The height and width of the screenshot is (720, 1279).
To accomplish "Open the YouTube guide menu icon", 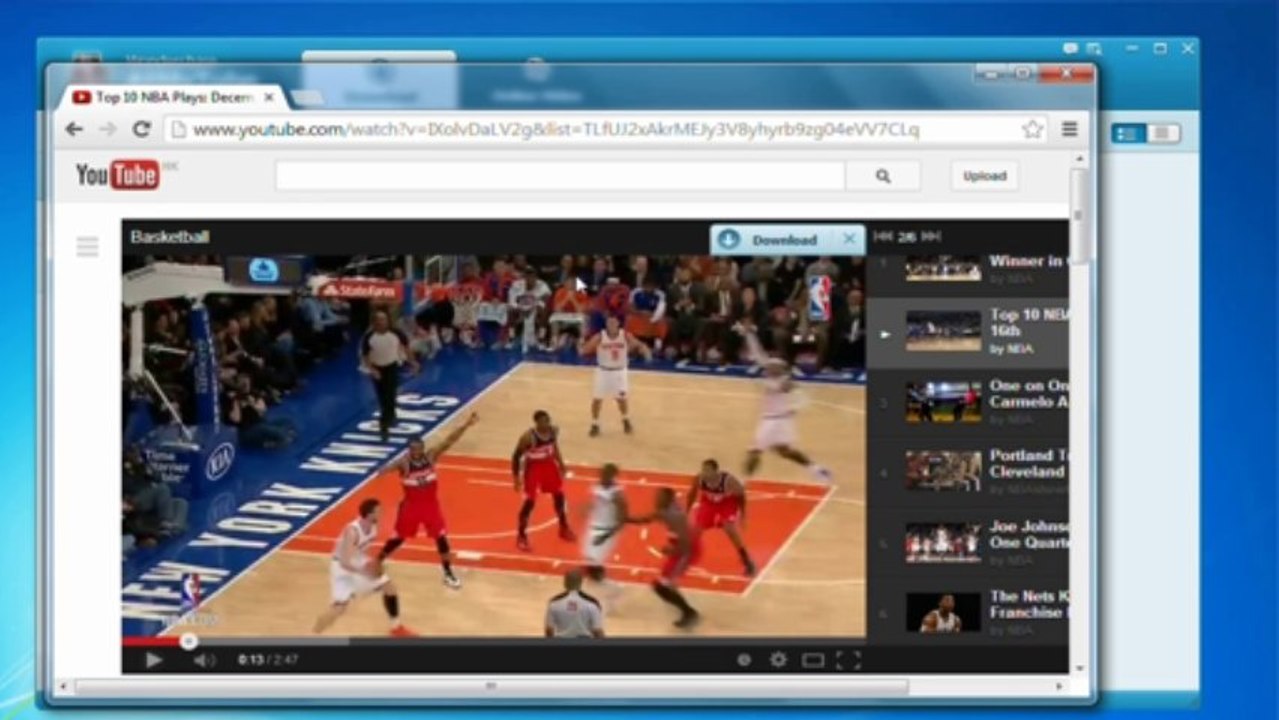I will coord(88,247).
